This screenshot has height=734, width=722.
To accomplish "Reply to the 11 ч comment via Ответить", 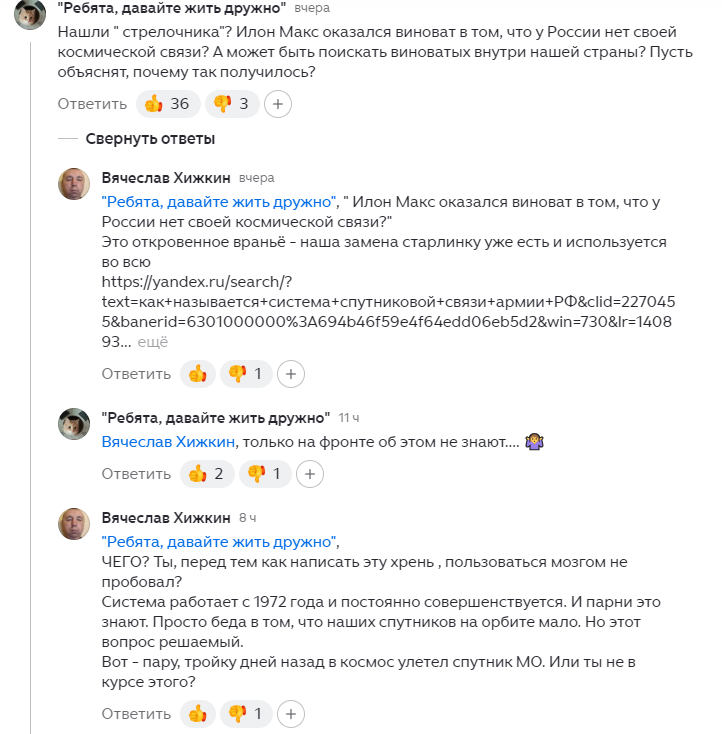I will [136, 474].
